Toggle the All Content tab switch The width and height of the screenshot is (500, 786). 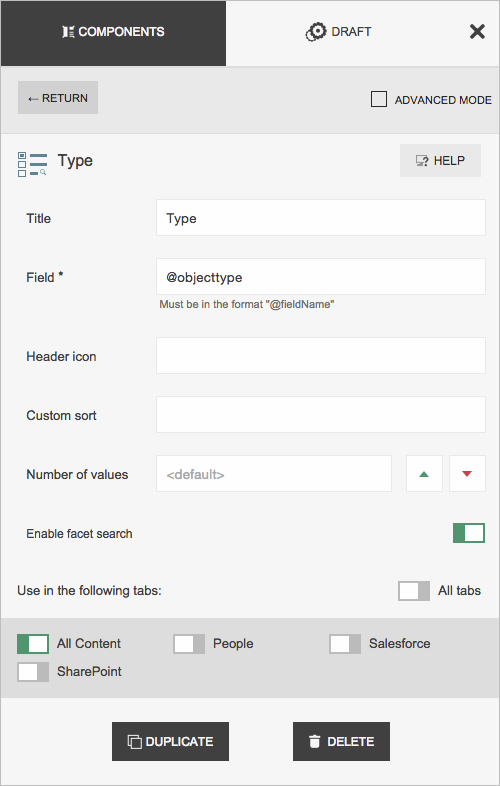pos(33,644)
